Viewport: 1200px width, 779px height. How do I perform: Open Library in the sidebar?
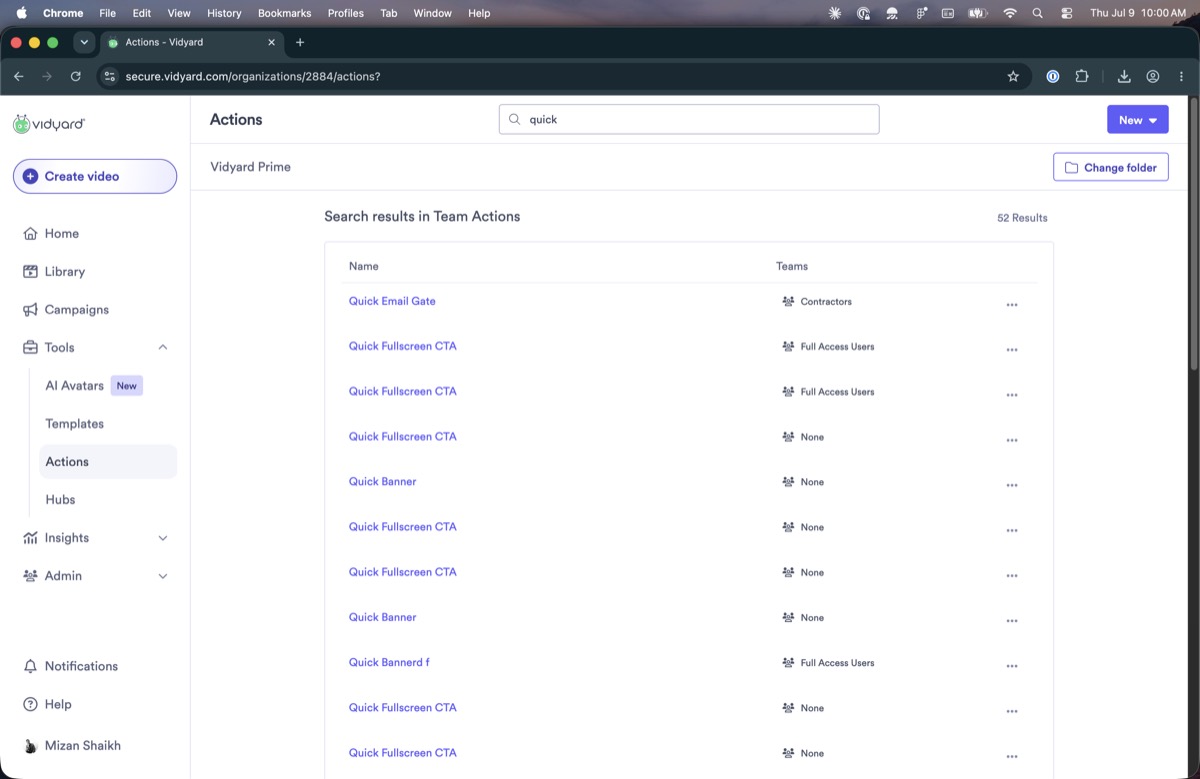click(x=64, y=271)
